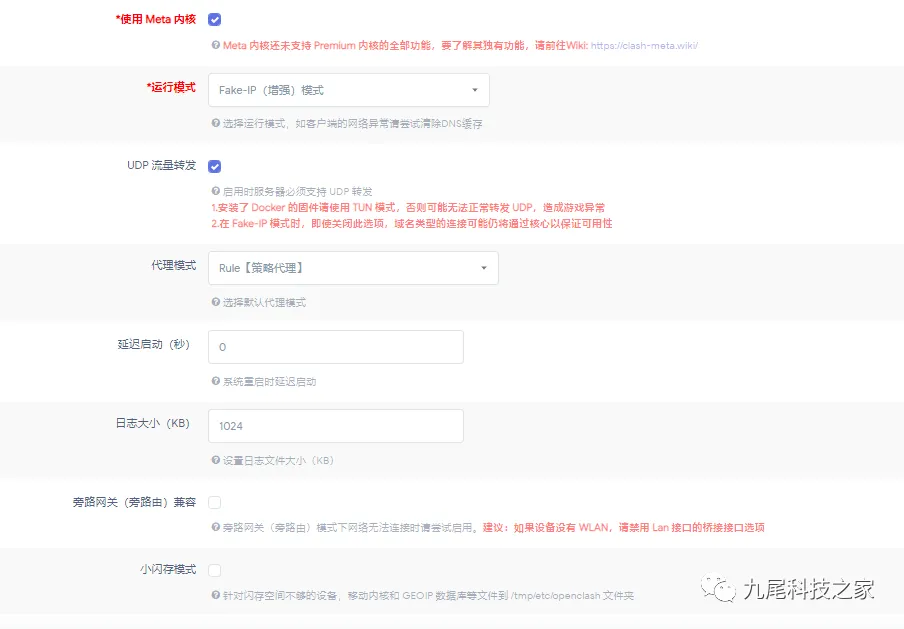The width and height of the screenshot is (904, 629).
Task: Expand the 代理模式 Rule dropdown
Action: coord(353,268)
